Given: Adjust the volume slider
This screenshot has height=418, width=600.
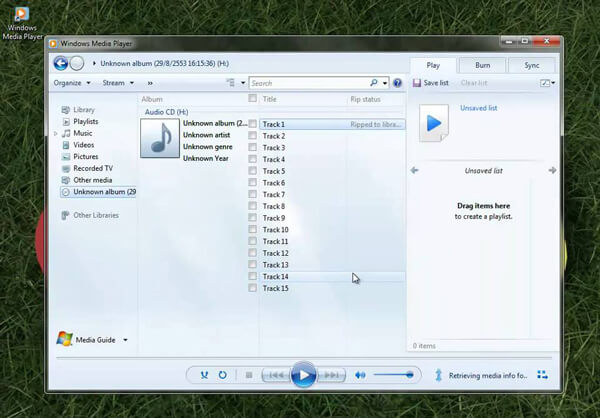Looking at the screenshot, I should click(394, 375).
